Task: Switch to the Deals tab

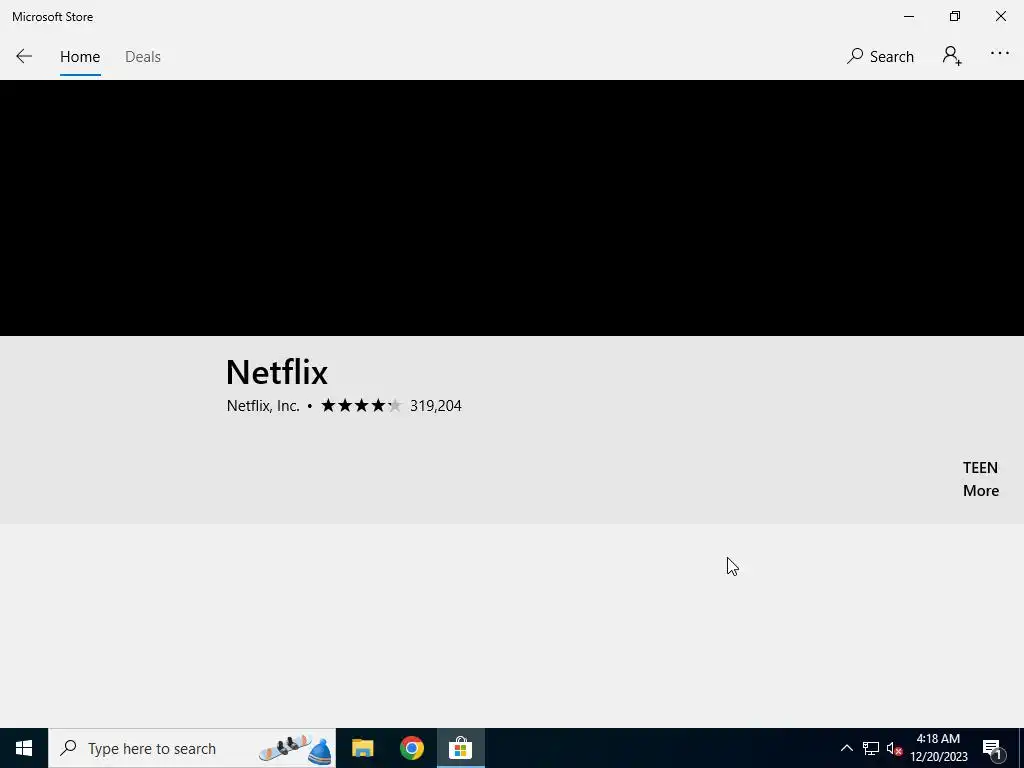Action: [x=142, y=57]
